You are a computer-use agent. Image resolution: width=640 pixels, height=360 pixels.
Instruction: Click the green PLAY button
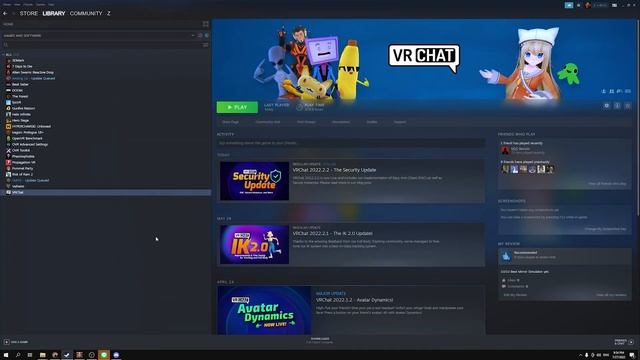[x=237, y=107]
